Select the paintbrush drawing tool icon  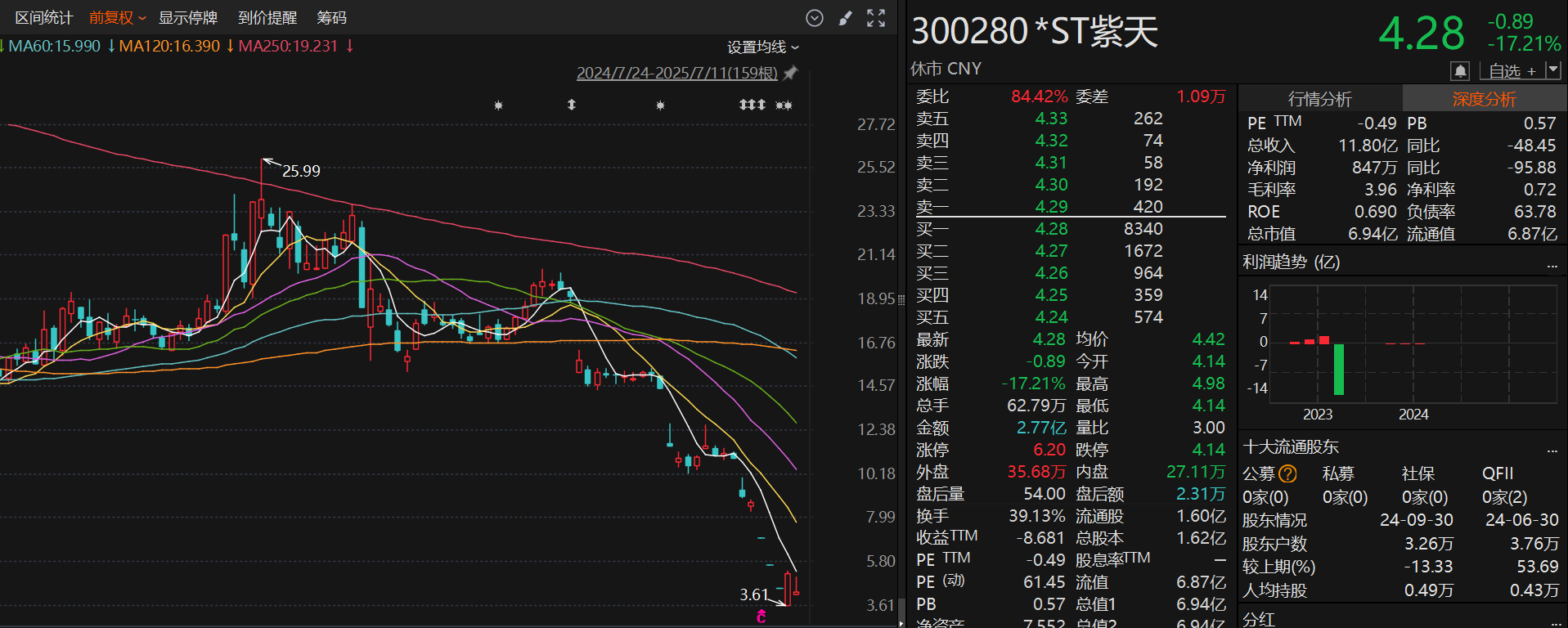[x=845, y=18]
